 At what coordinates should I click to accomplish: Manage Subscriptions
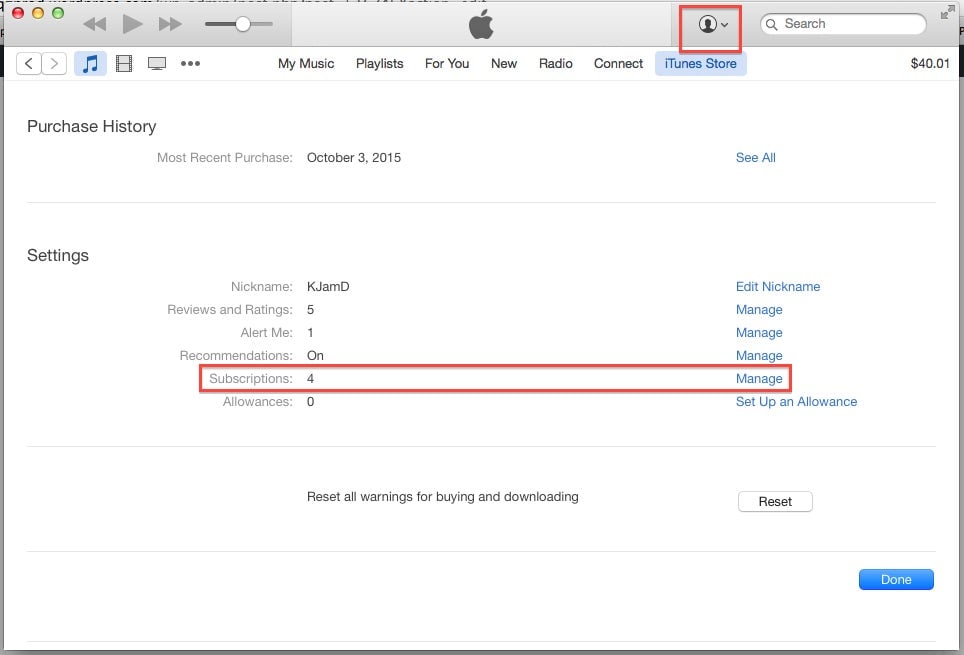[759, 378]
